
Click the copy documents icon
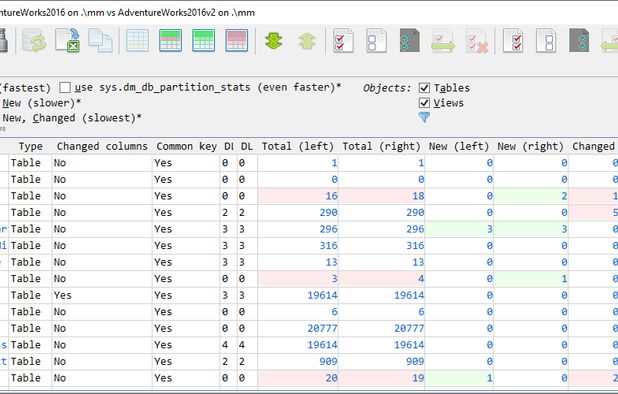[x=100, y=41]
